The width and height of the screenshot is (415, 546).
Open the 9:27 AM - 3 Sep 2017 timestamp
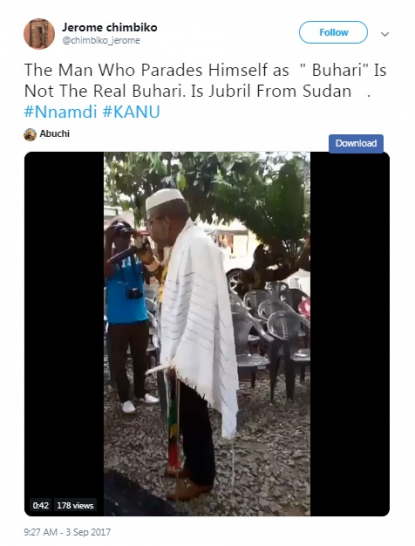pos(67,532)
